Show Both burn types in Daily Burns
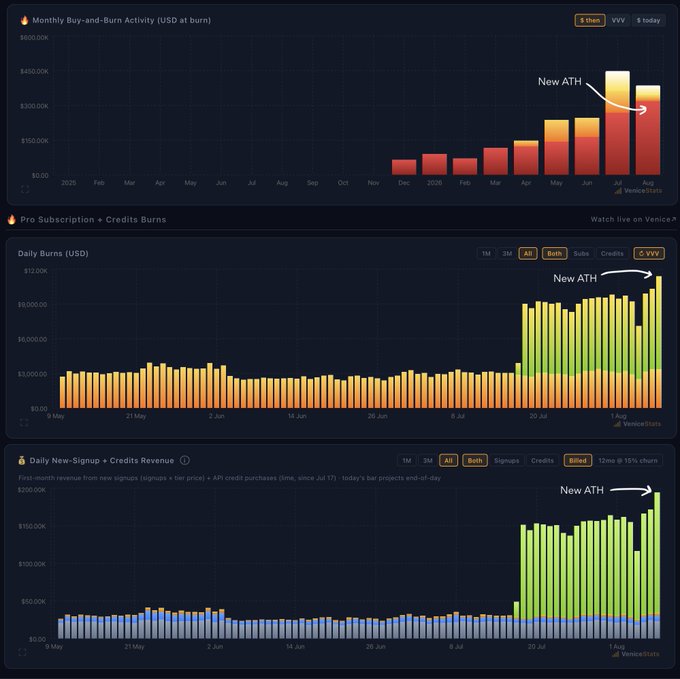Viewport: 680px width, 679px height. click(554, 254)
